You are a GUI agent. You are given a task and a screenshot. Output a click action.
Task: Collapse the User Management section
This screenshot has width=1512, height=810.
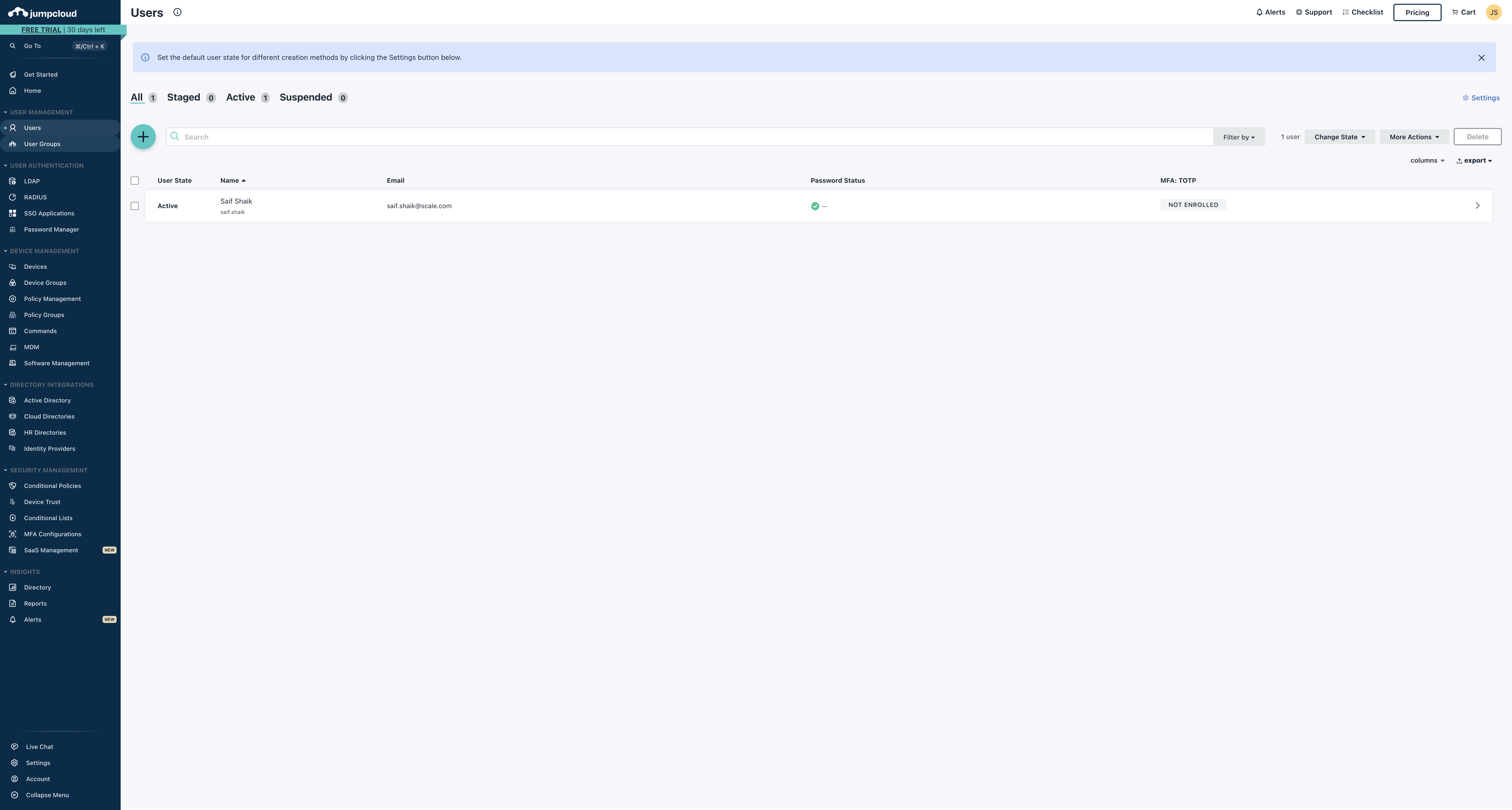click(38, 112)
